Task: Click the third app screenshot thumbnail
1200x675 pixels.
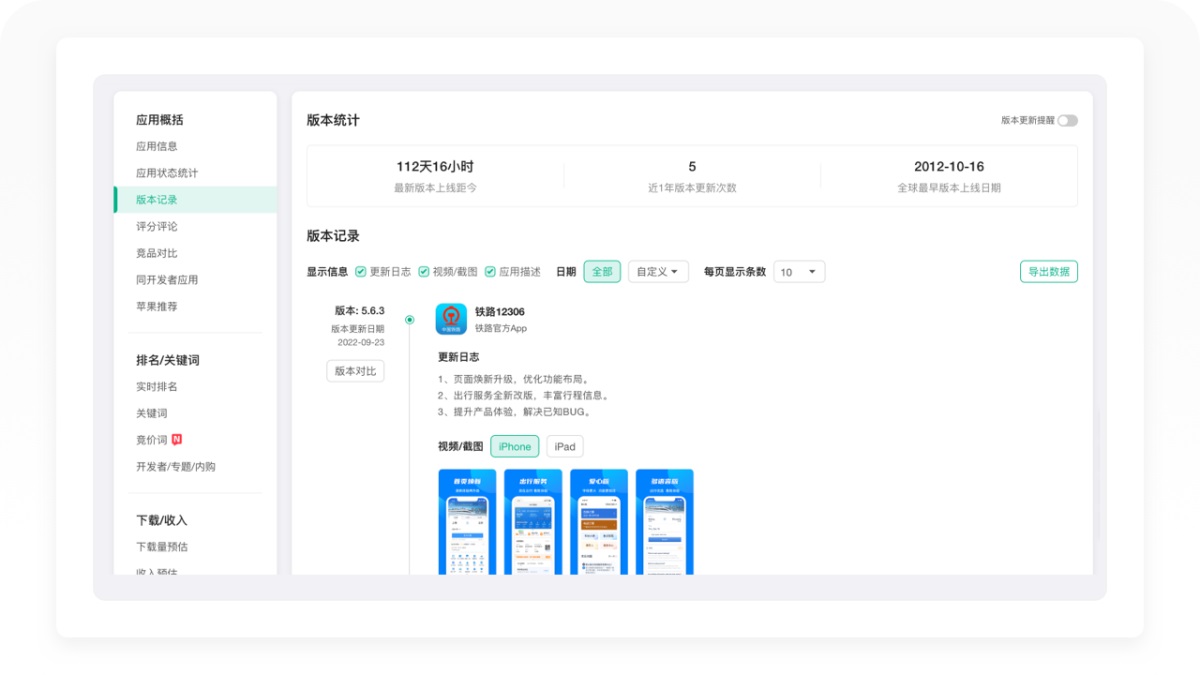Action: tap(599, 521)
